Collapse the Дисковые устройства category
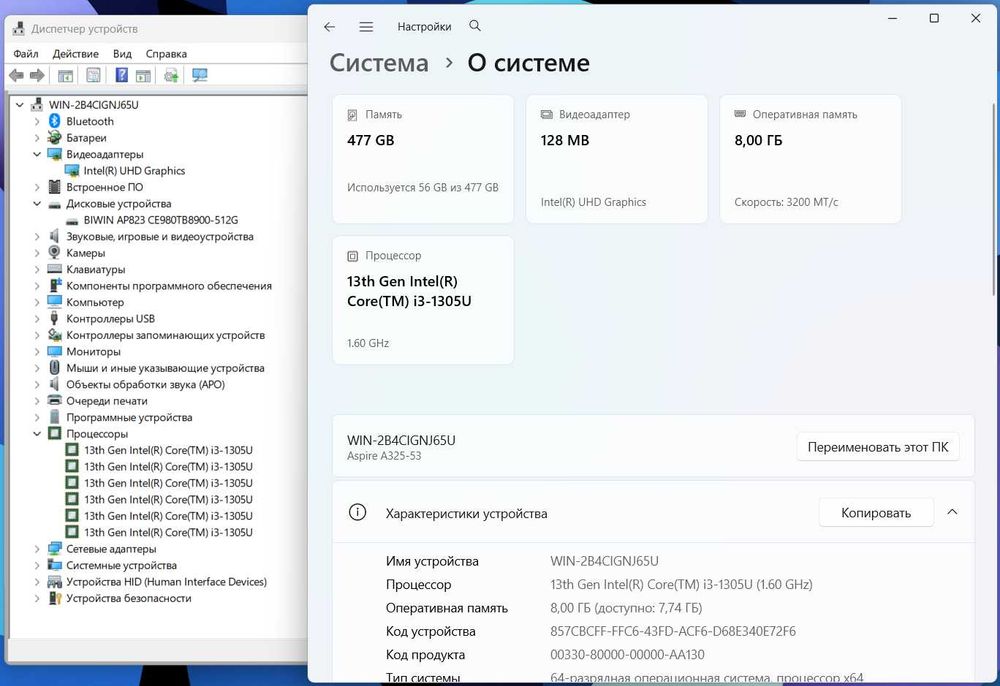 click(x=36, y=203)
